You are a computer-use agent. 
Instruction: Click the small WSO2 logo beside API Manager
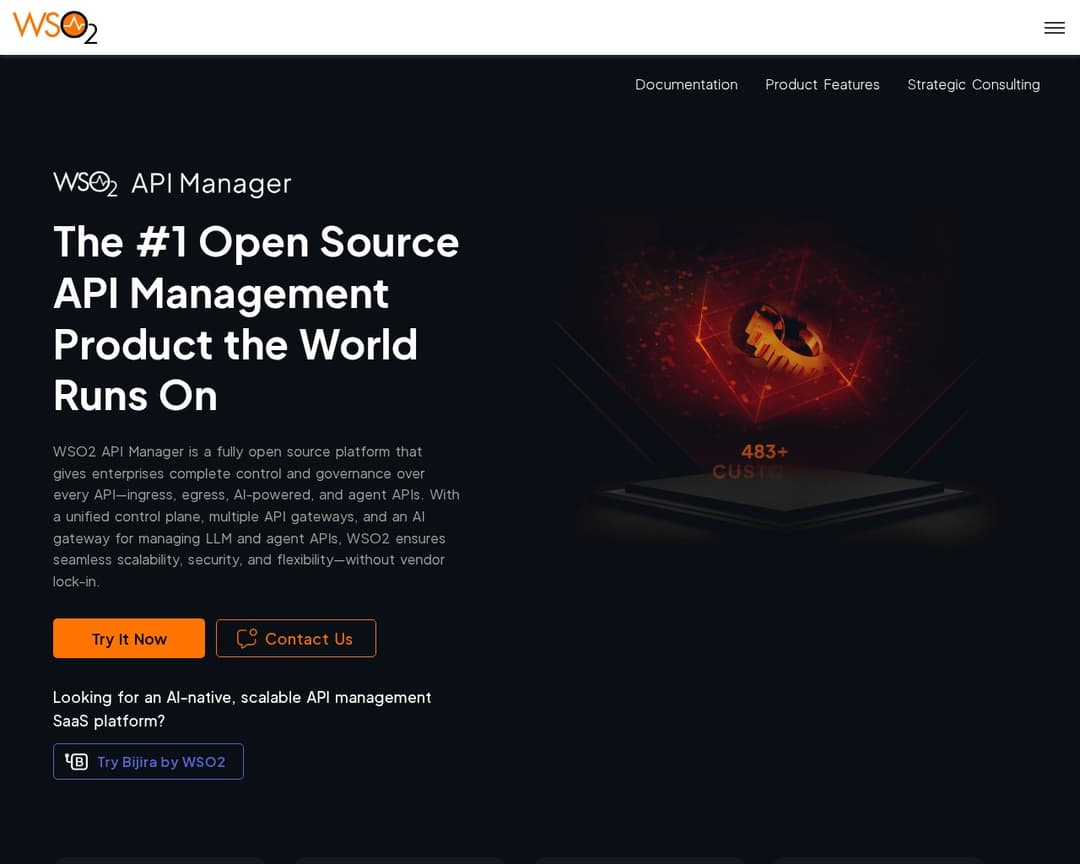point(85,183)
